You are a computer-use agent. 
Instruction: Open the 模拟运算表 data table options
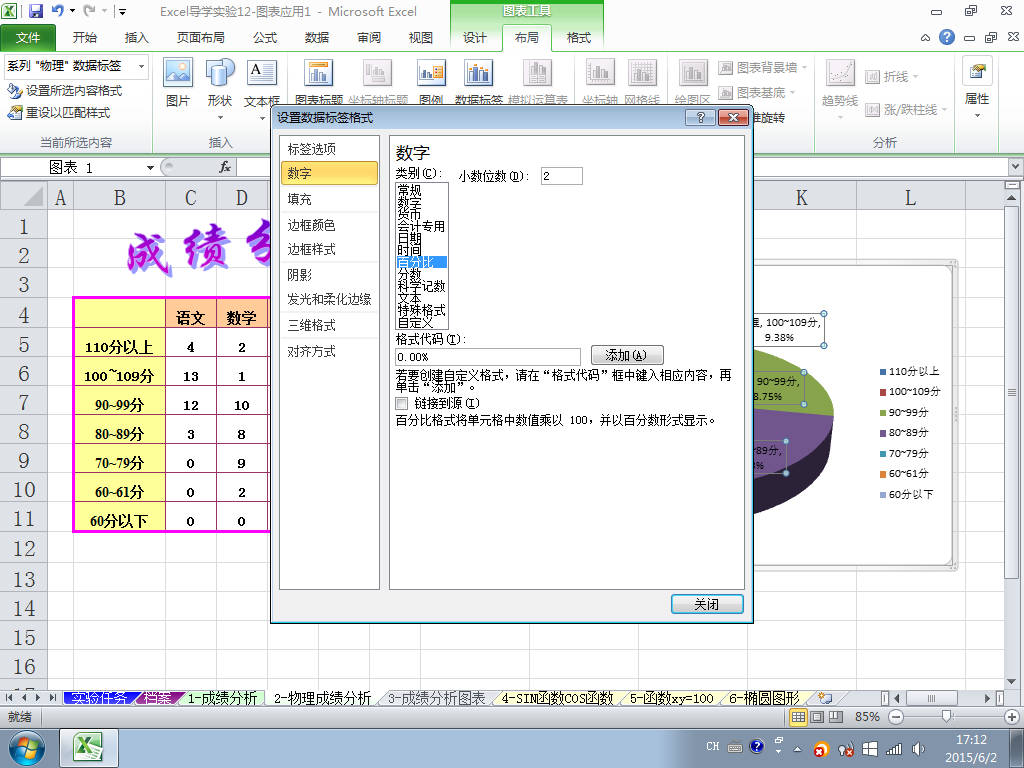click(x=537, y=82)
